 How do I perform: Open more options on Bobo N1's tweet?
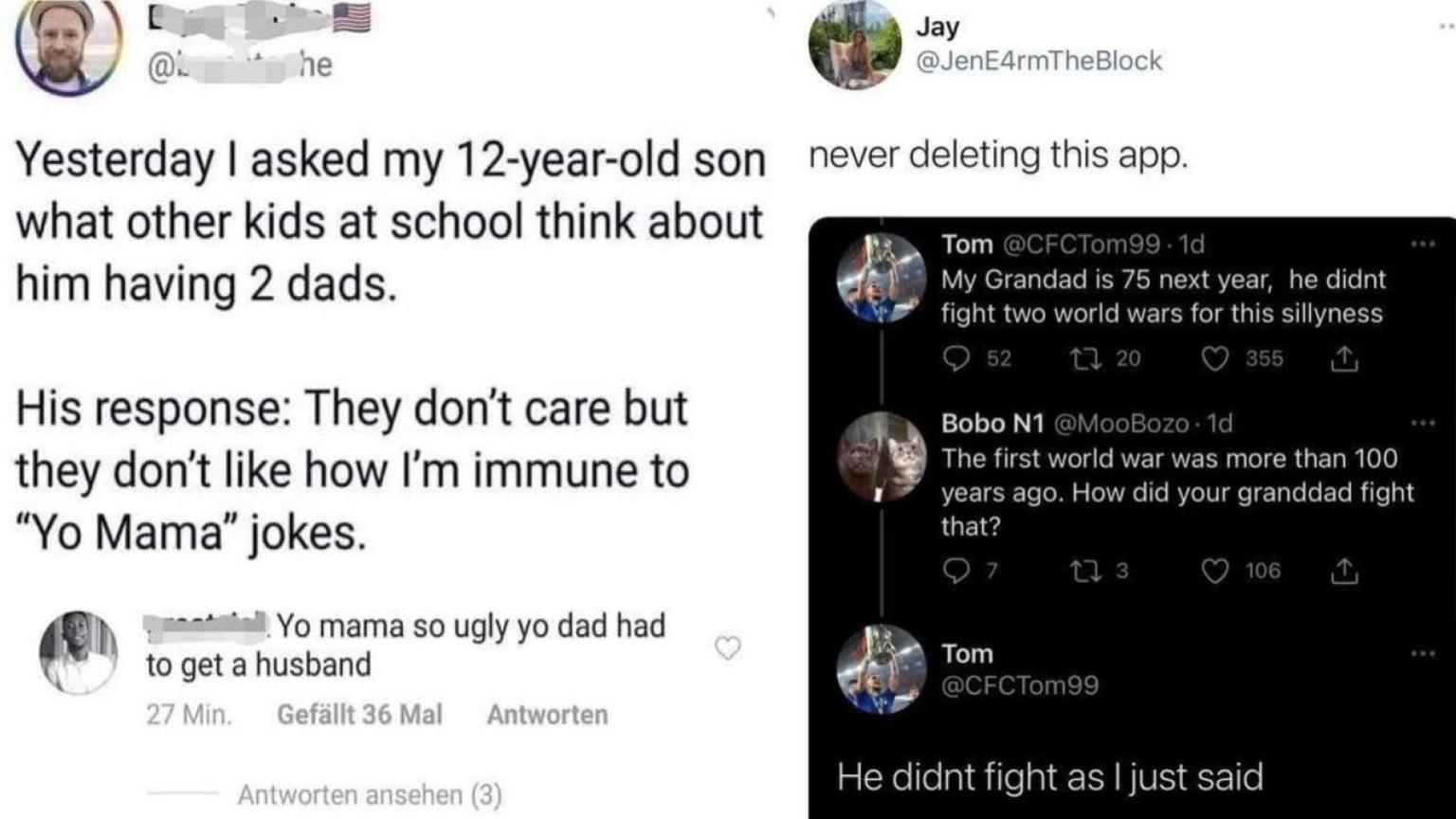(1423, 423)
